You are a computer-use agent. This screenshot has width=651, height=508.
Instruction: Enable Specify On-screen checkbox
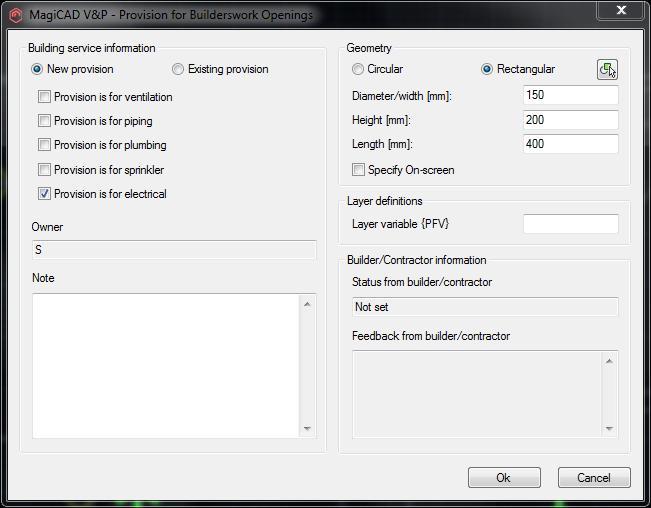(358, 170)
